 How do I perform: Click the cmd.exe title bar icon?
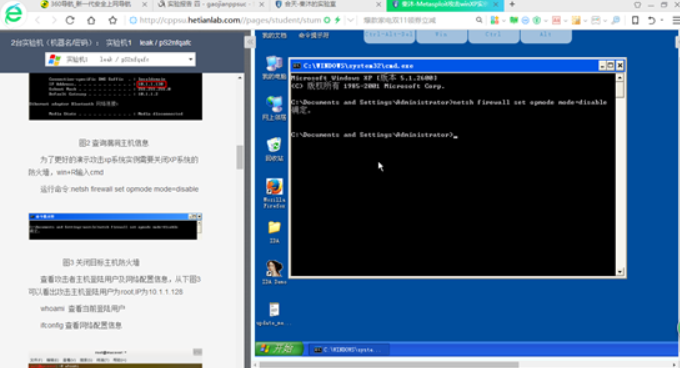297,66
